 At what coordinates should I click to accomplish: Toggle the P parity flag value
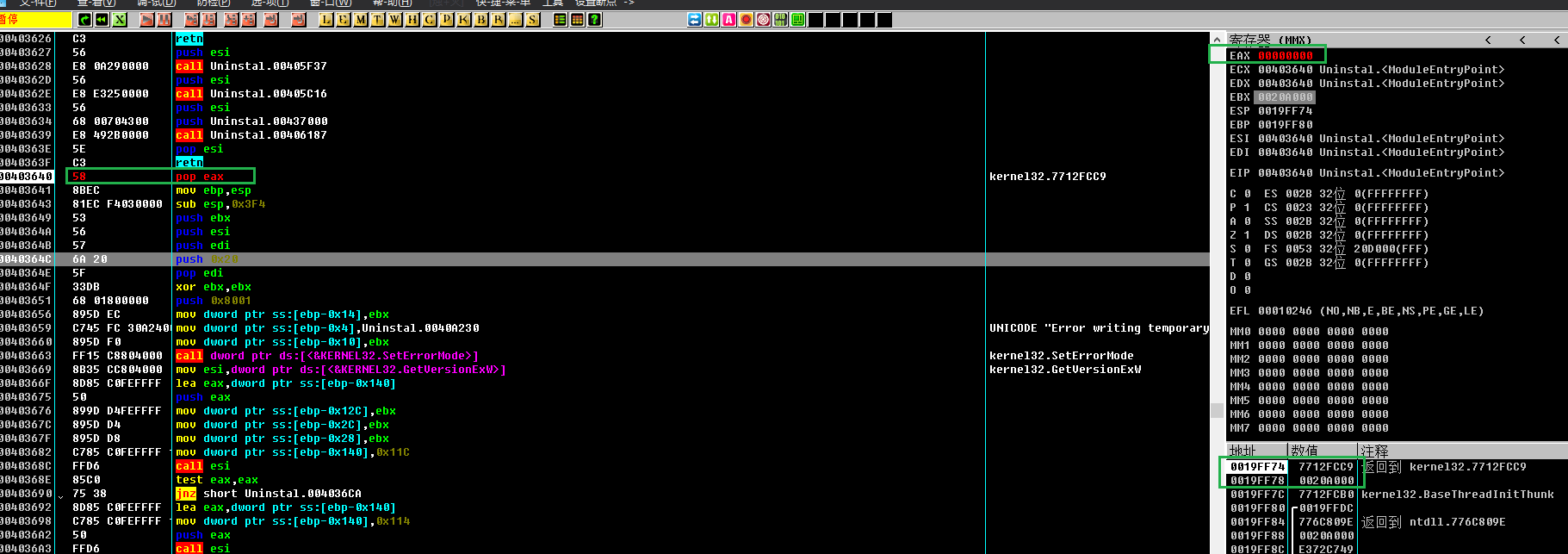coord(1247,208)
